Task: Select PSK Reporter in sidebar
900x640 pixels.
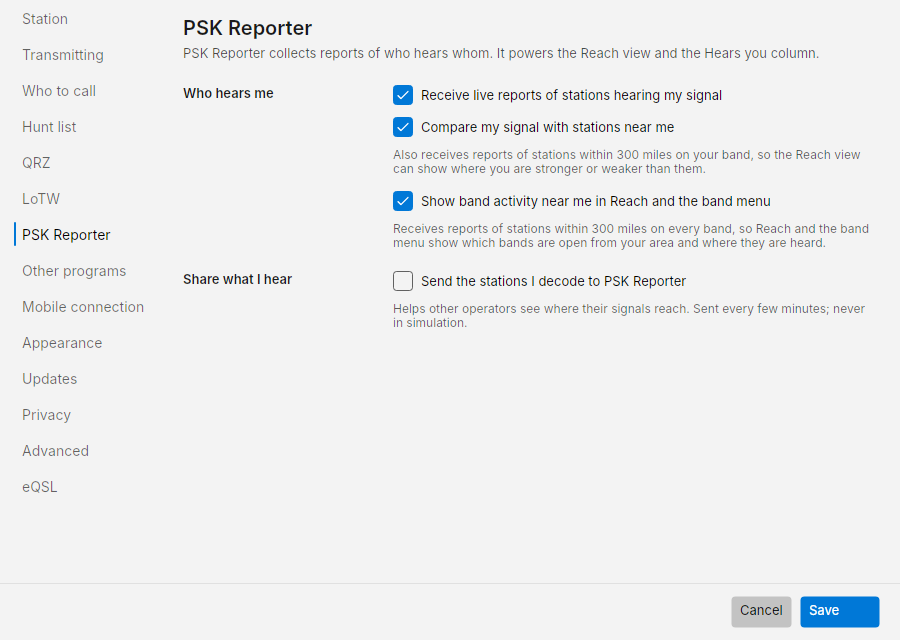Action: pos(66,235)
